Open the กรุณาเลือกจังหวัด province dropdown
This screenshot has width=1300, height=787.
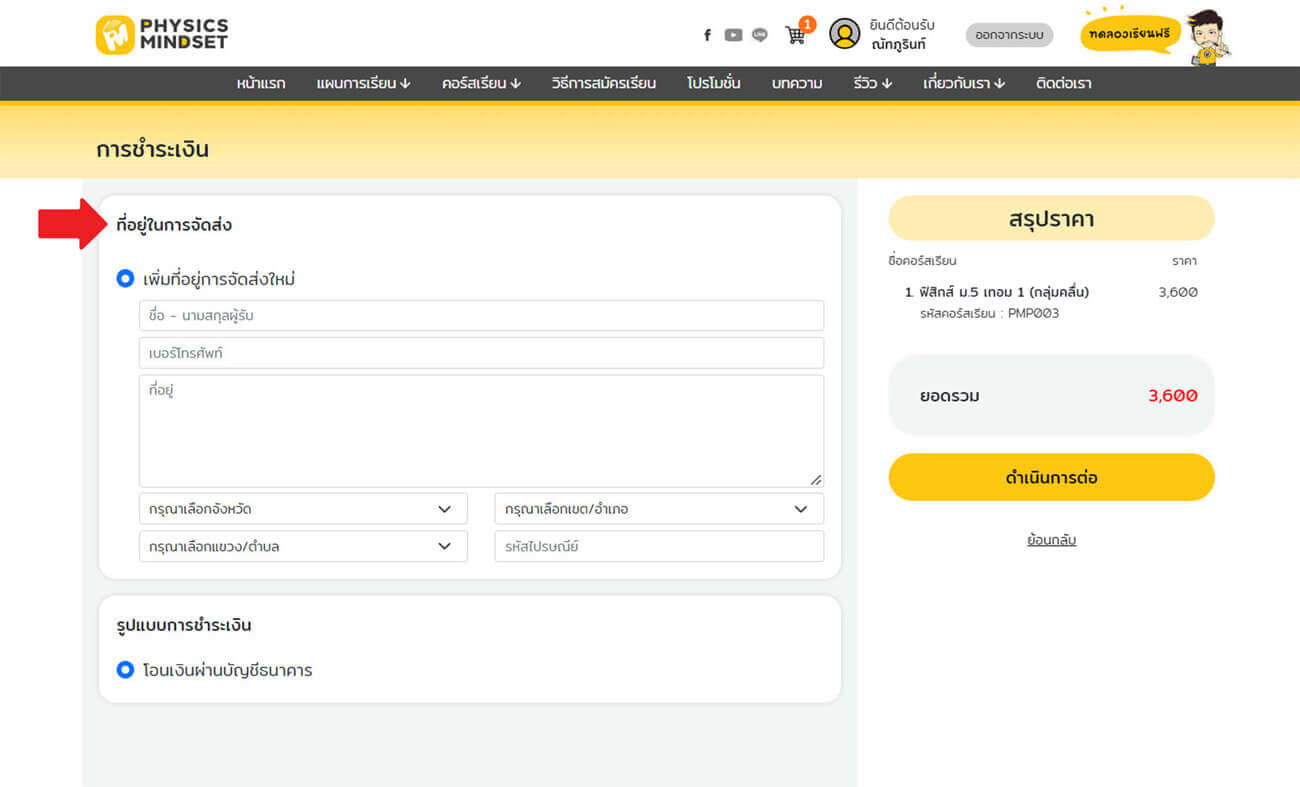tap(302, 509)
